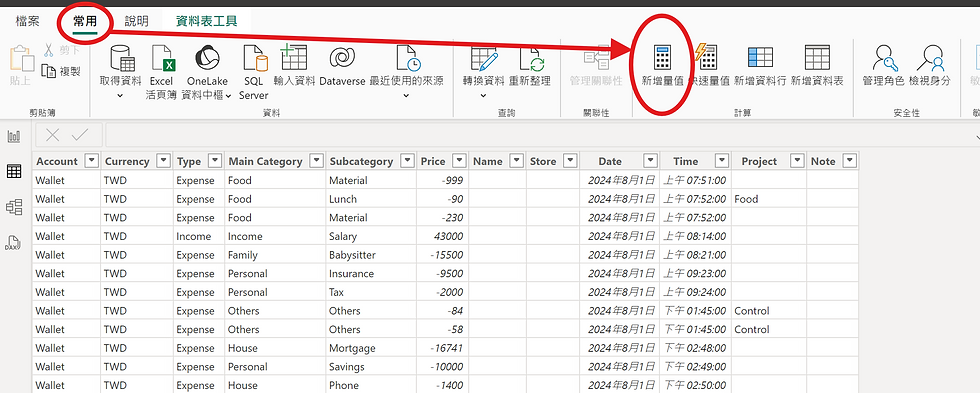This screenshot has height=393, width=980.
Task: Click 複製 (Copy) icon
Action: pos(48,71)
